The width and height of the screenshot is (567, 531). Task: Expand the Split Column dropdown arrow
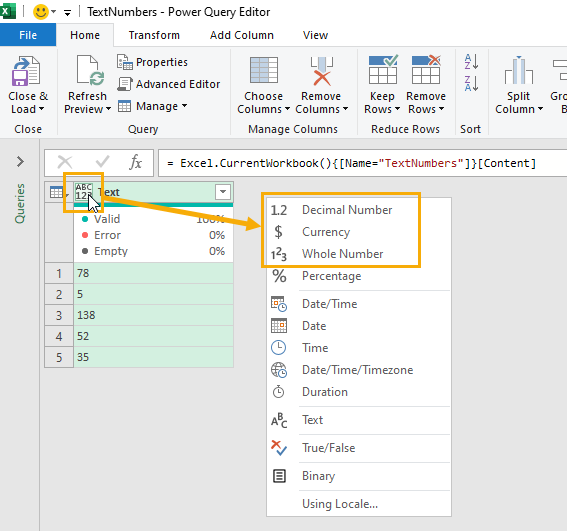click(x=540, y=109)
